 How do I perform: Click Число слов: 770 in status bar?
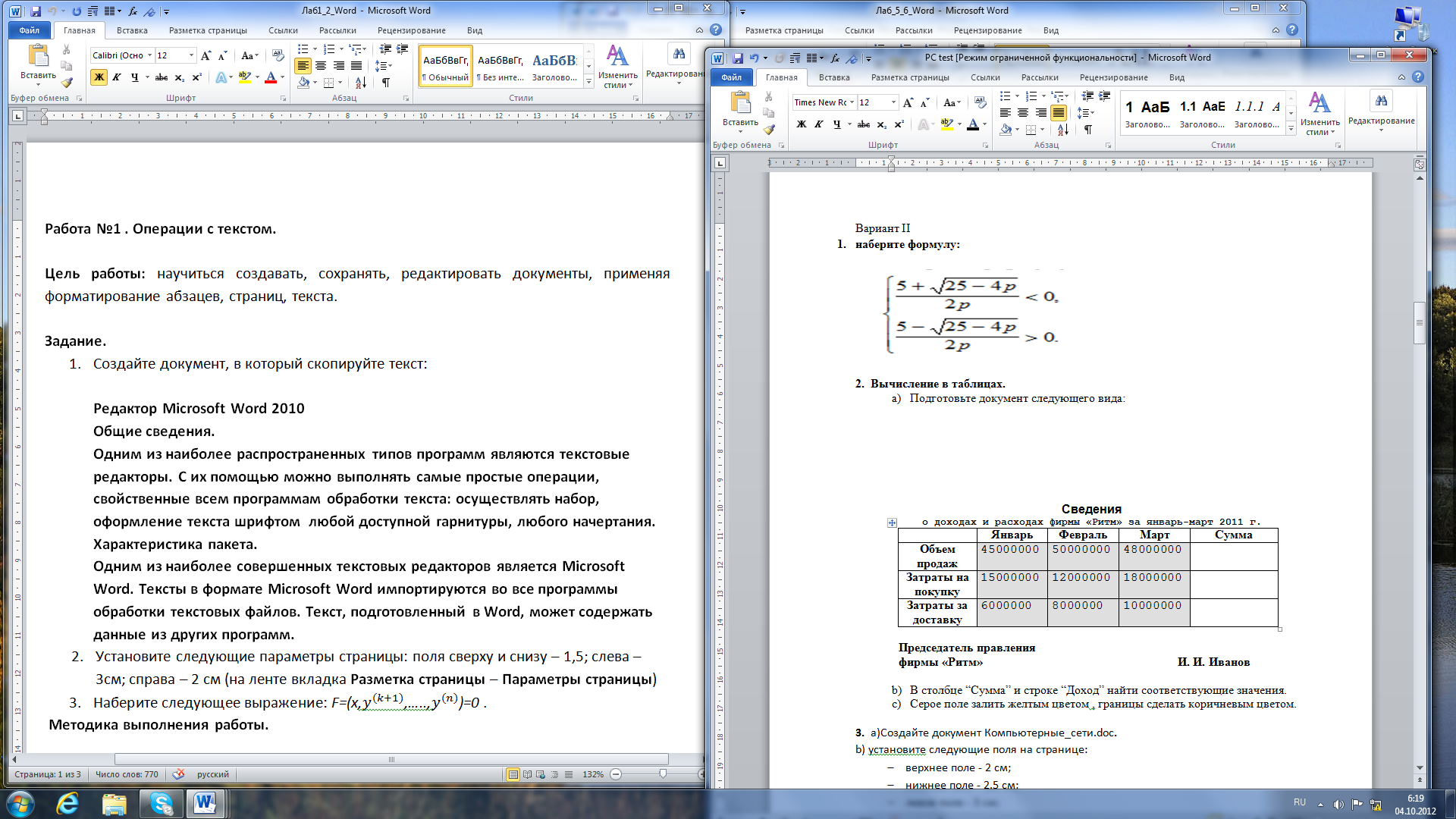click(x=127, y=774)
